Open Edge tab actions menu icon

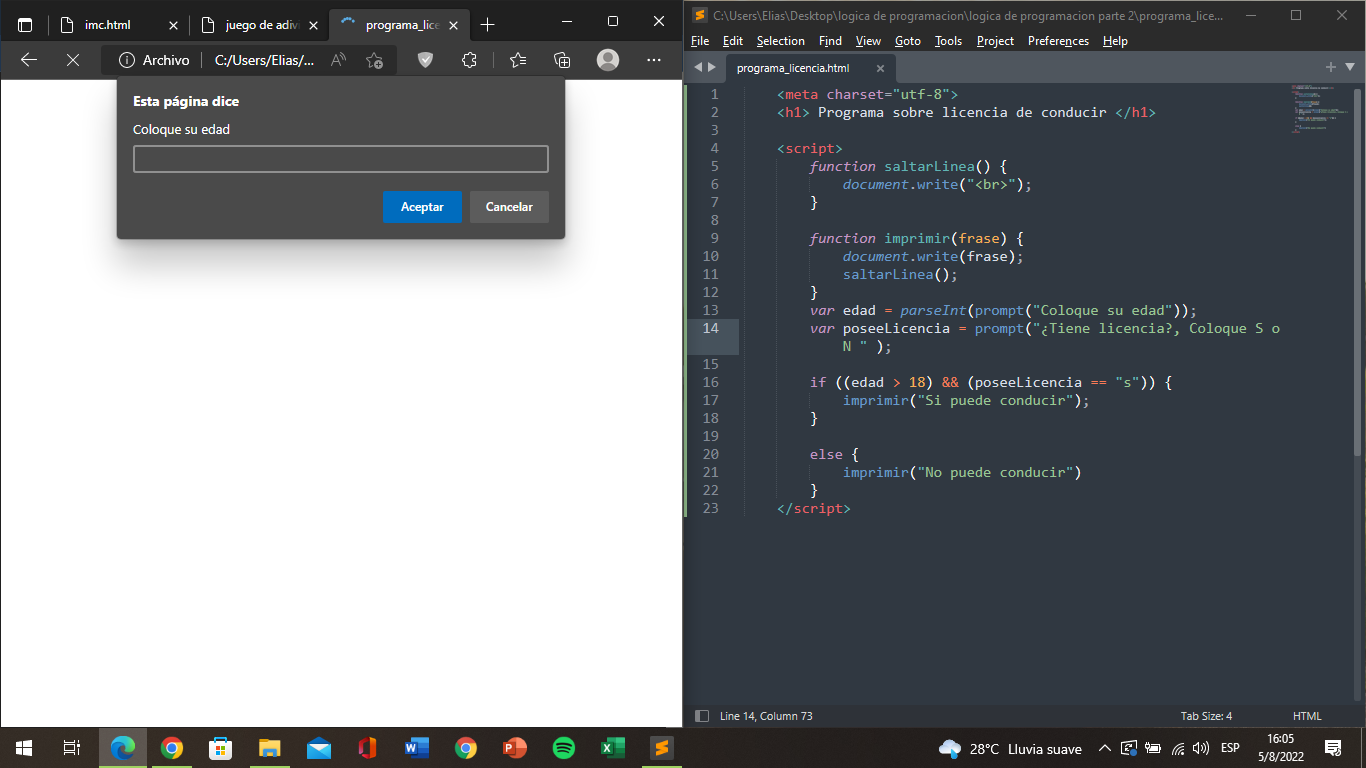25,24
